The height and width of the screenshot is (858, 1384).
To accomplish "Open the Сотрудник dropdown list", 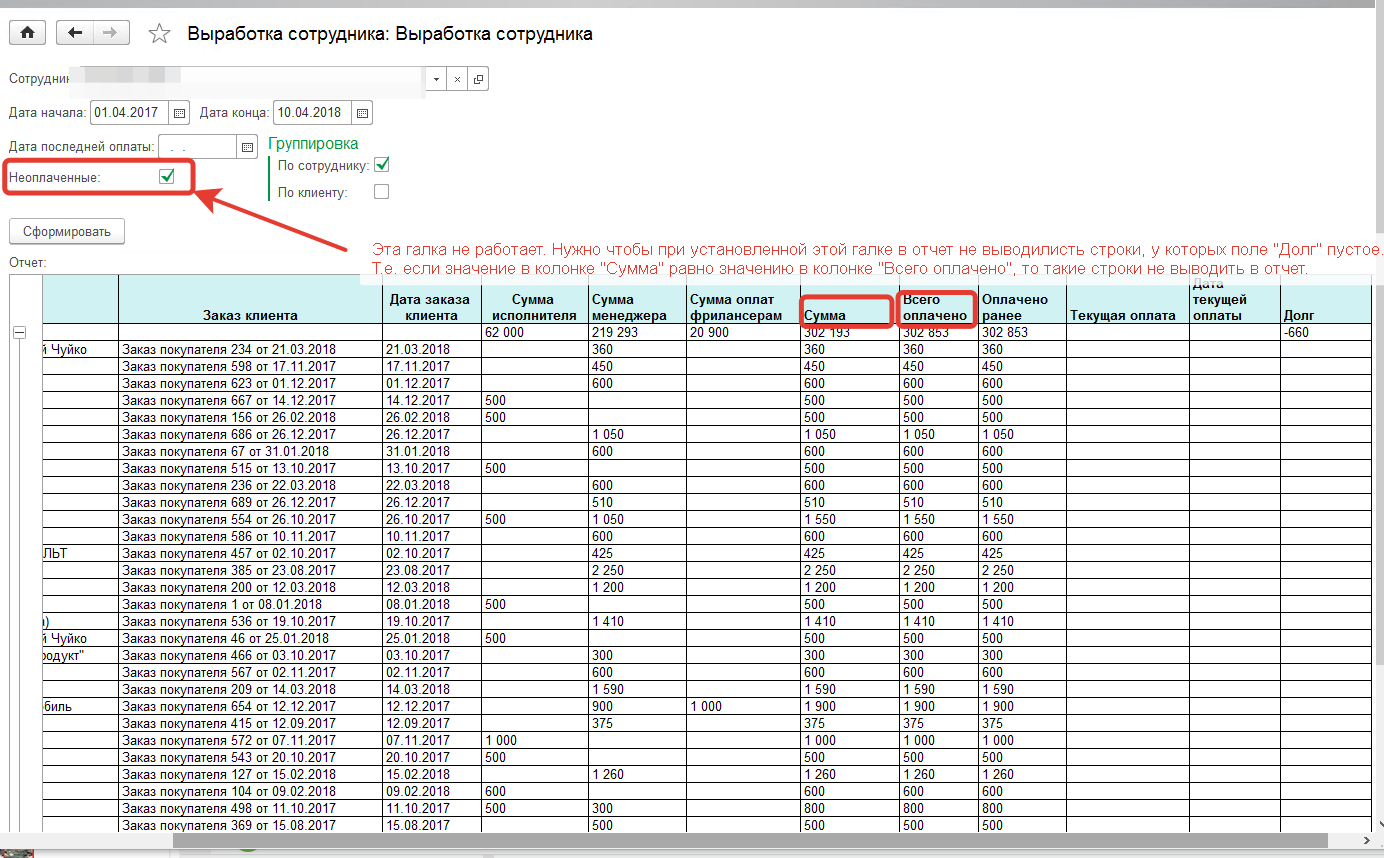I will point(436,80).
